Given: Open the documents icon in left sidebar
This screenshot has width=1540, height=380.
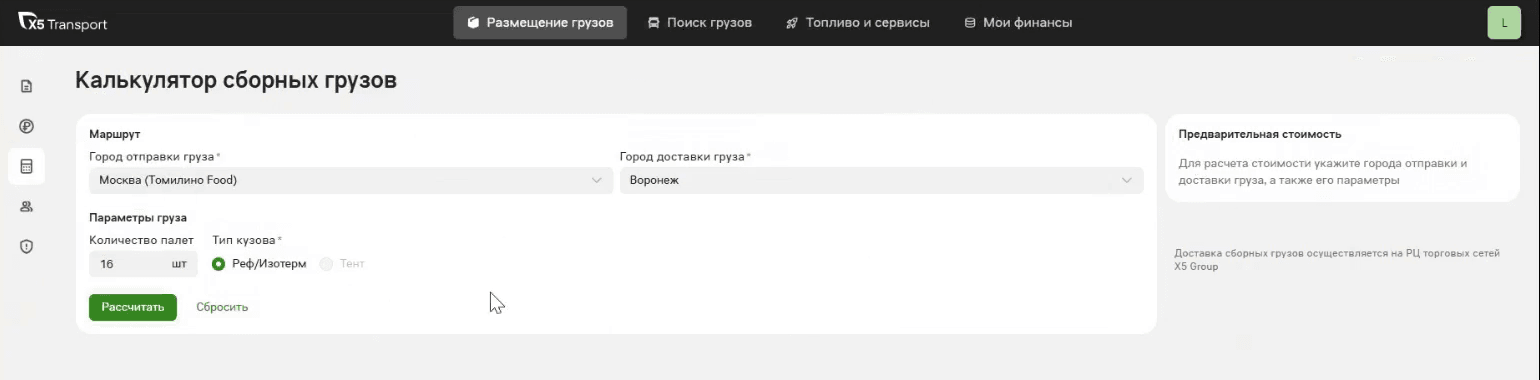Looking at the screenshot, I should coord(27,86).
